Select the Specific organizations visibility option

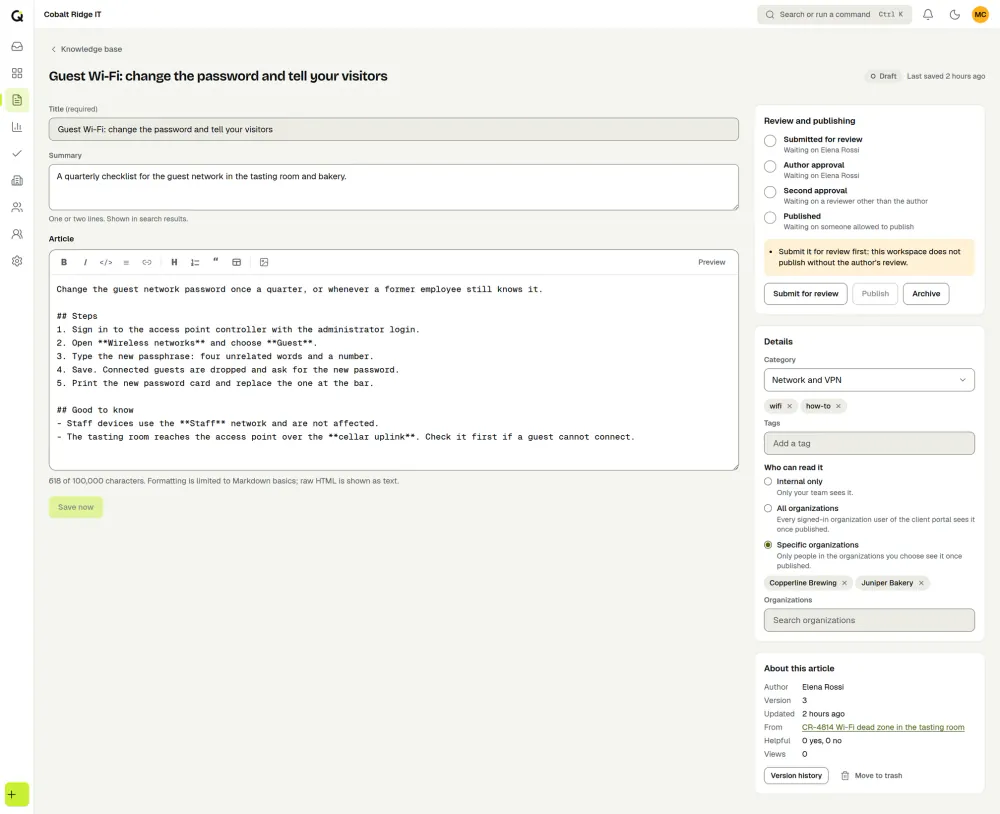pos(768,545)
